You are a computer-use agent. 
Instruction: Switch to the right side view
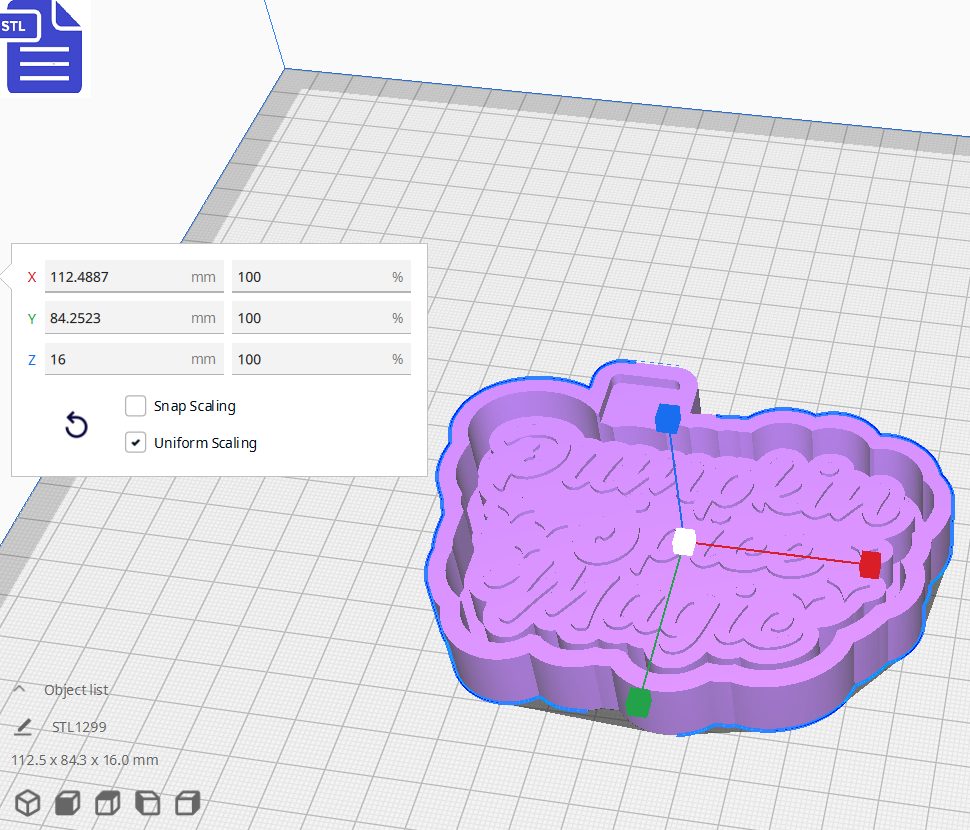point(186,802)
